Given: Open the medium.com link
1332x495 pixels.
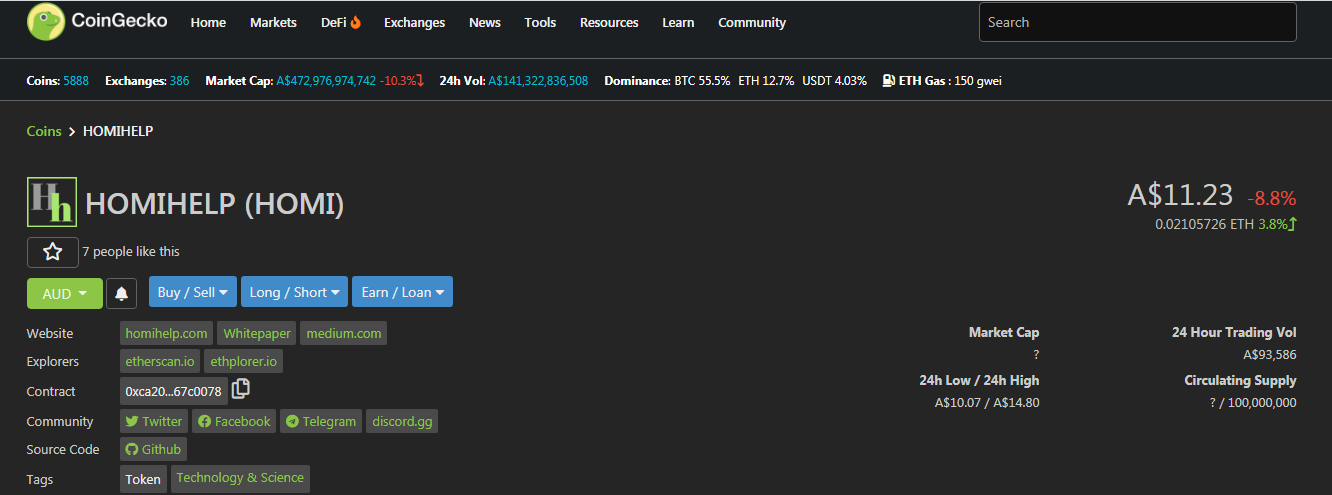Looking at the screenshot, I should point(344,333).
